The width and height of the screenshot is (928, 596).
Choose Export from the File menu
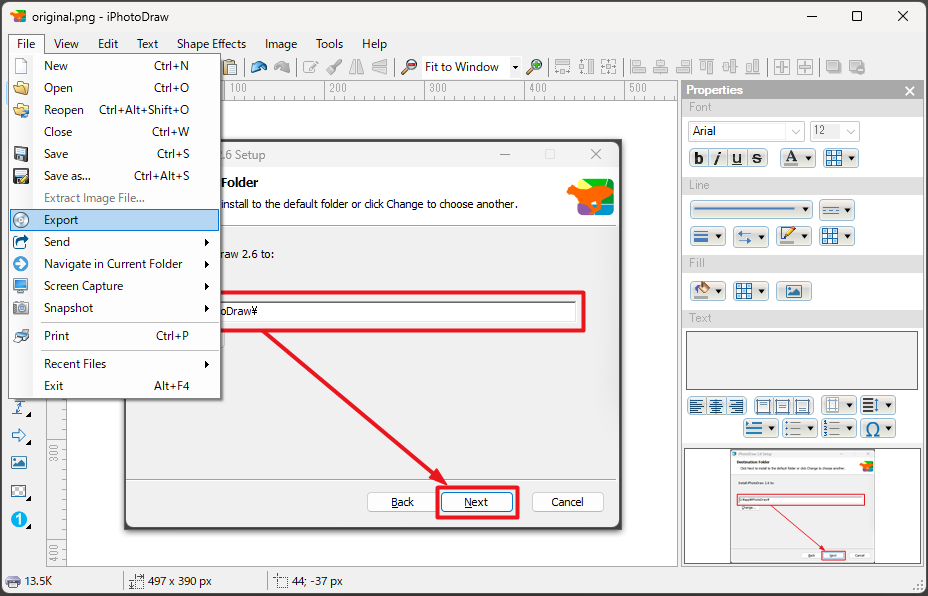click(114, 220)
